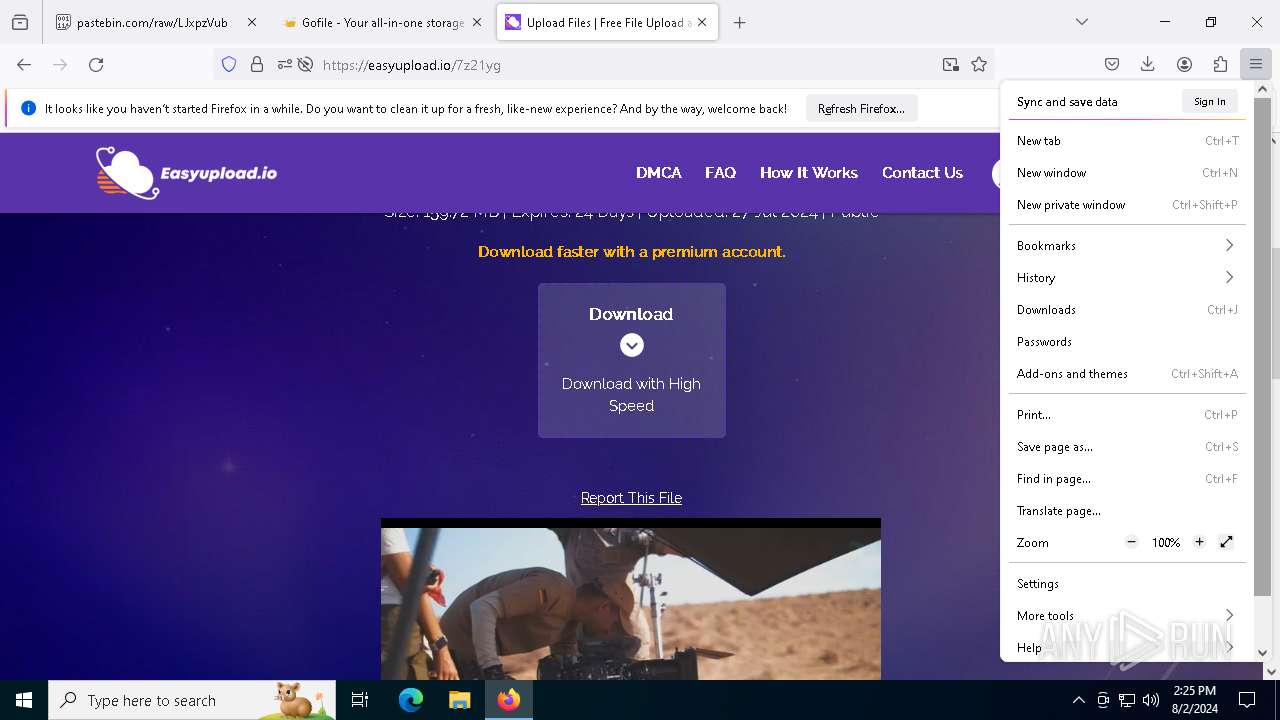Select New tab menu item
The image size is (1280, 720).
(x=1127, y=140)
